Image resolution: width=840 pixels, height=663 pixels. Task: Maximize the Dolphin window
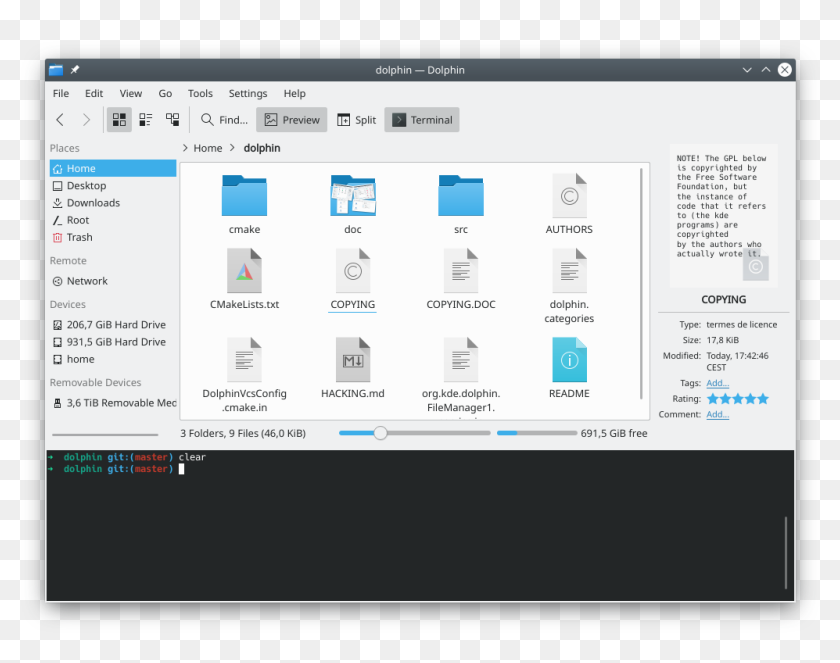(x=766, y=70)
